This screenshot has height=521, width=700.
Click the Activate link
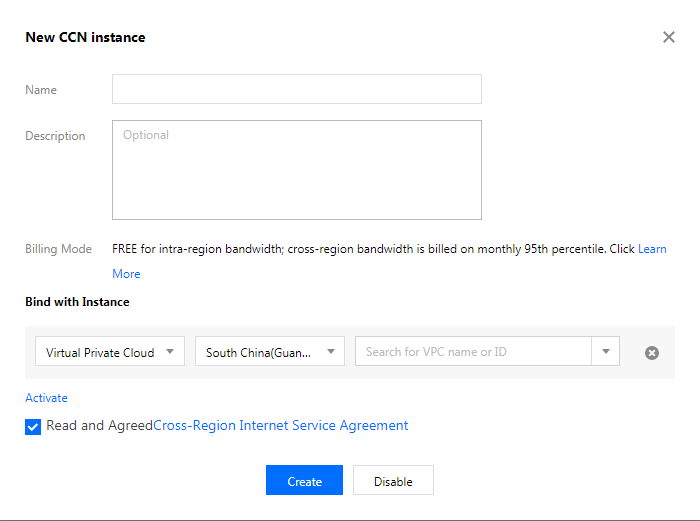(46, 398)
